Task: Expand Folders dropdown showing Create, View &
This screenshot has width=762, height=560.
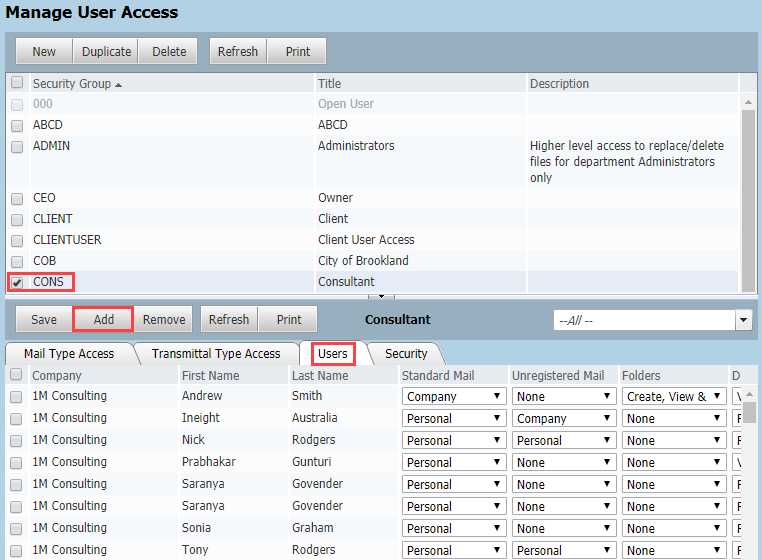Action: click(673, 397)
